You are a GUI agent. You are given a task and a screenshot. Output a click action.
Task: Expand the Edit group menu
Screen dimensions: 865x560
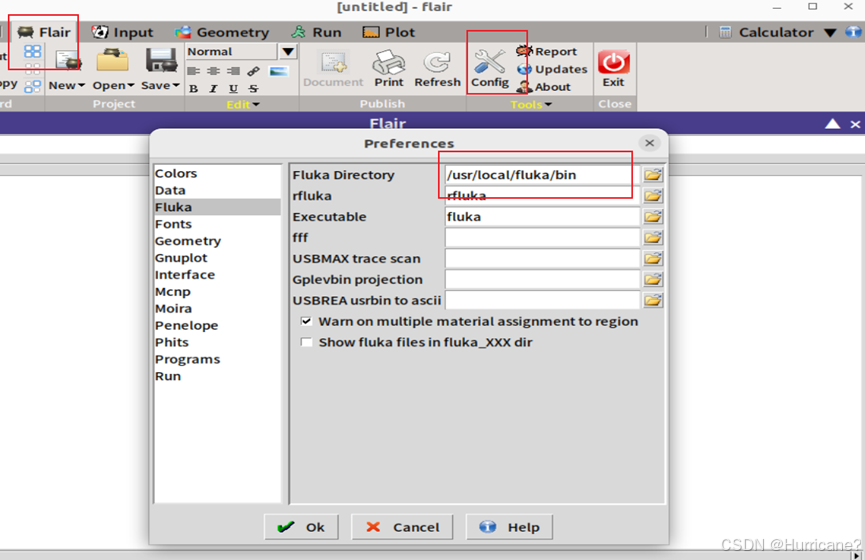[x=243, y=104]
